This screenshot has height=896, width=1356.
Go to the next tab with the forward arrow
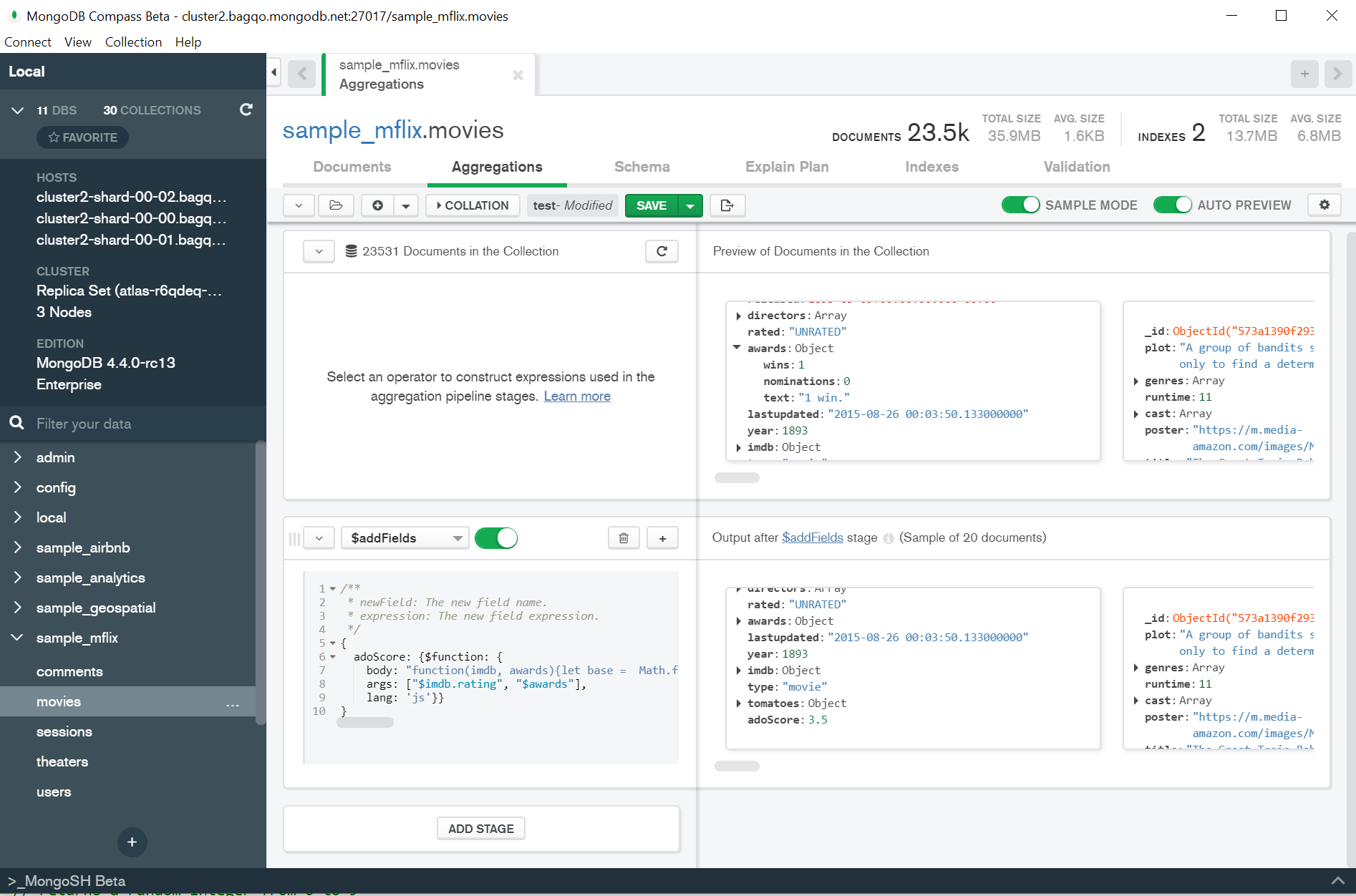(1337, 74)
